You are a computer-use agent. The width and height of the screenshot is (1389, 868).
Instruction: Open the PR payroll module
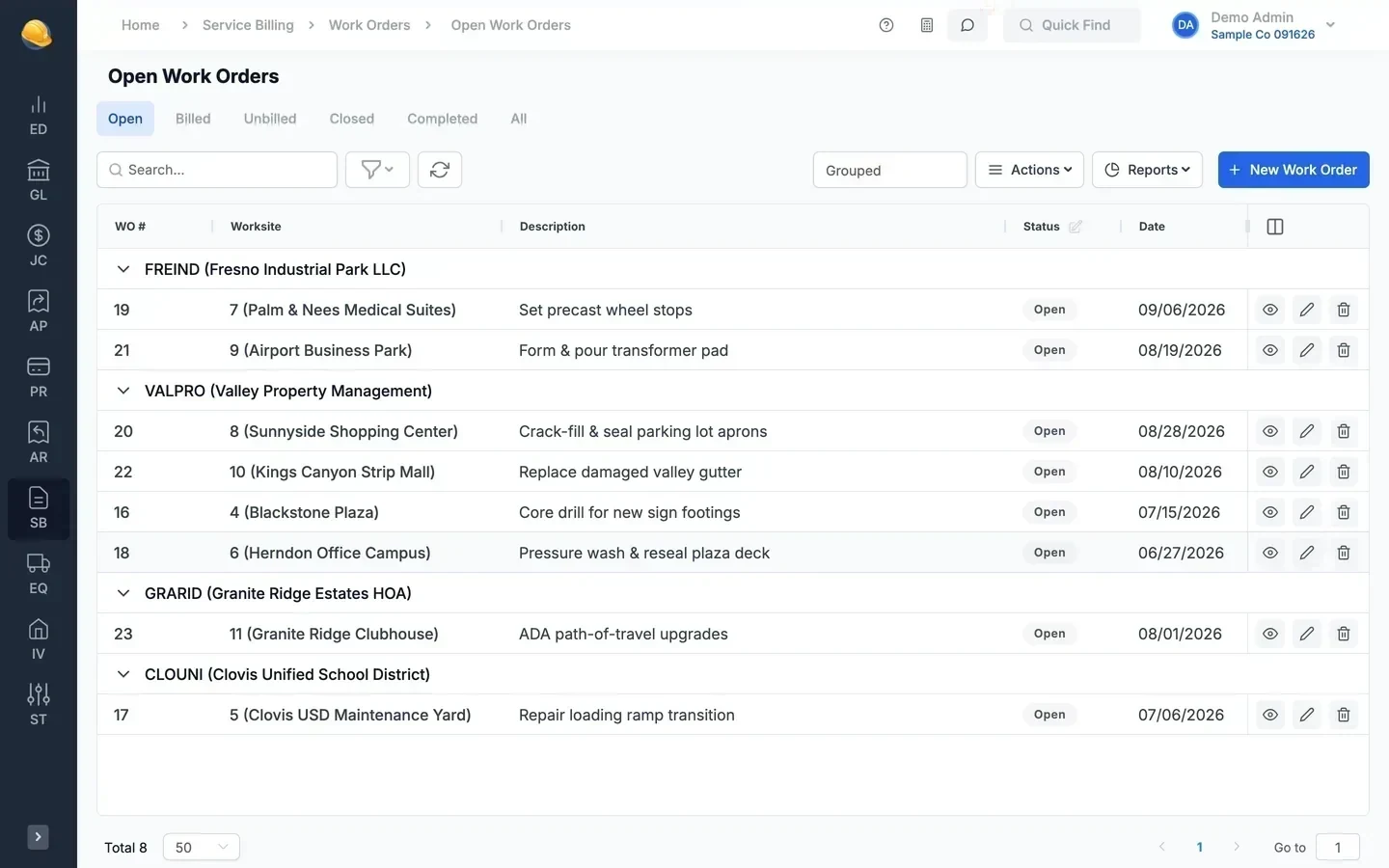pos(38,378)
